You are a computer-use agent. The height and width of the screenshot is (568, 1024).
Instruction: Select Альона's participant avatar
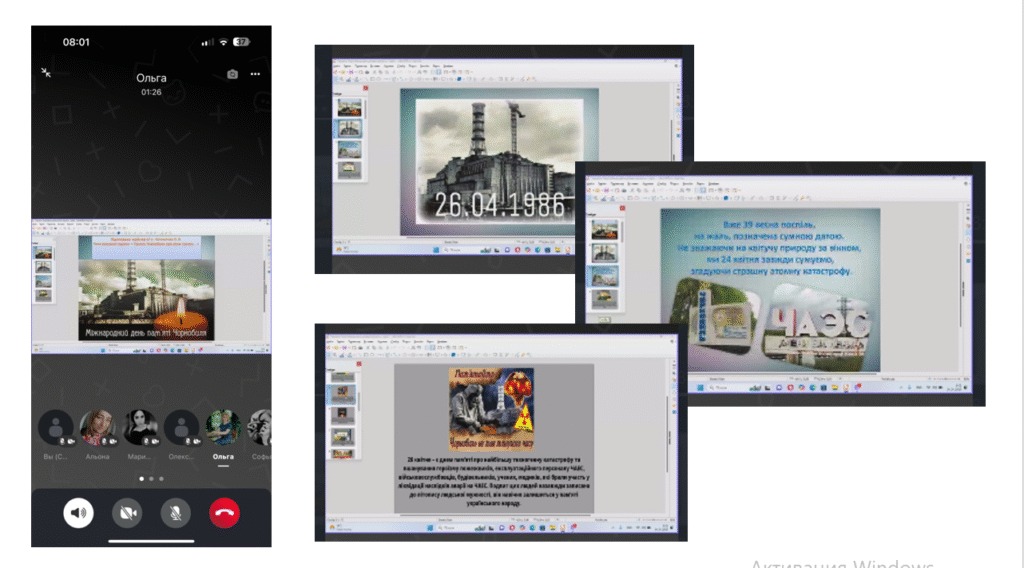click(x=97, y=427)
